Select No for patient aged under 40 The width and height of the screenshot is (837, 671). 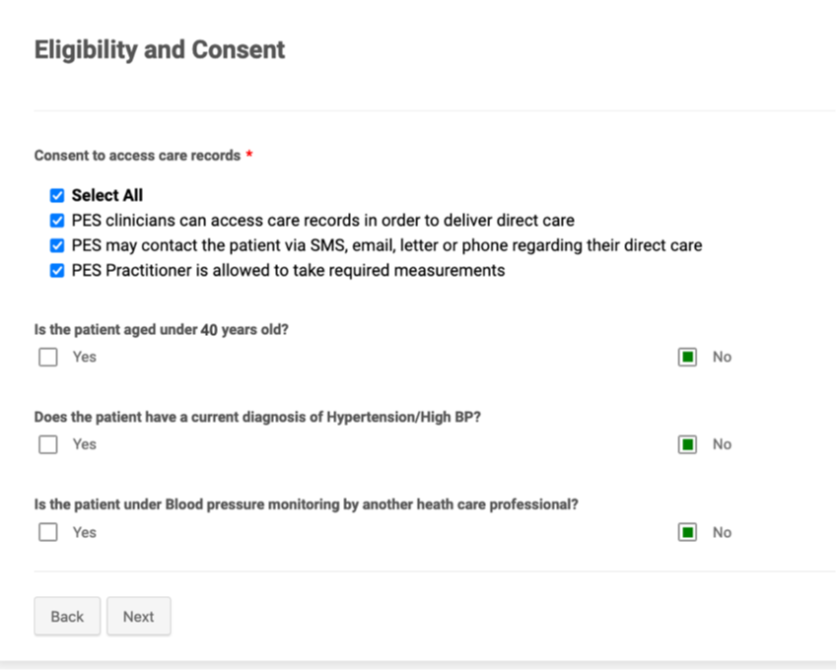point(687,357)
